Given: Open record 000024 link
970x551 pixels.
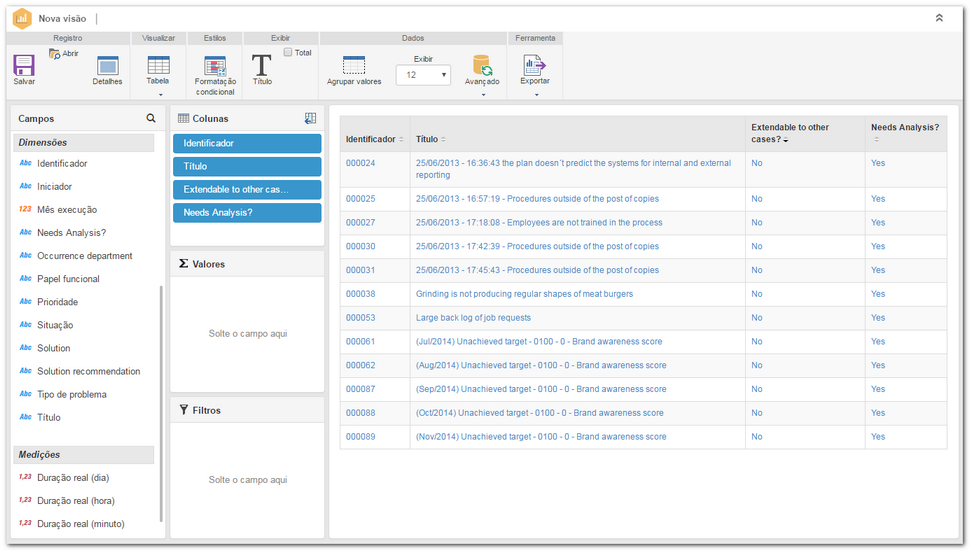Looking at the screenshot, I should (x=361, y=163).
